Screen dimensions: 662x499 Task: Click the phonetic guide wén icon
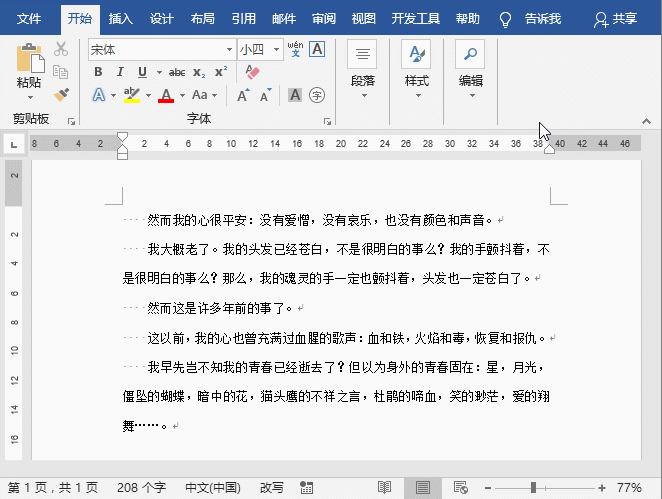pyautogui.click(x=295, y=48)
